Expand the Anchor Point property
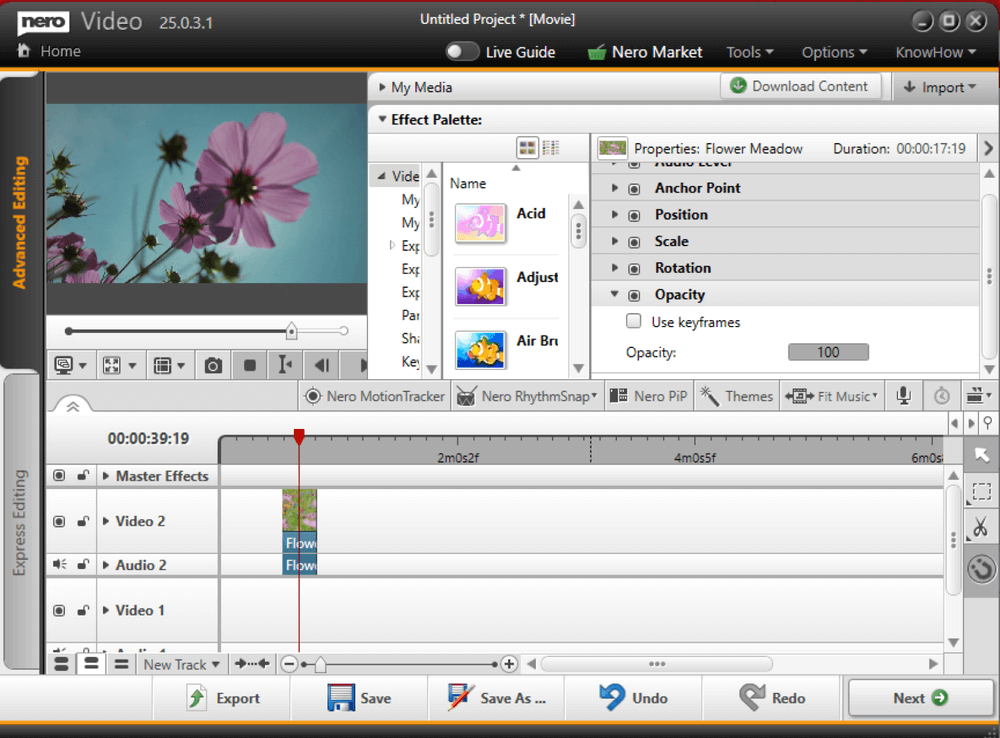This screenshot has width=1000, height=738. click(x=615, y=188)
